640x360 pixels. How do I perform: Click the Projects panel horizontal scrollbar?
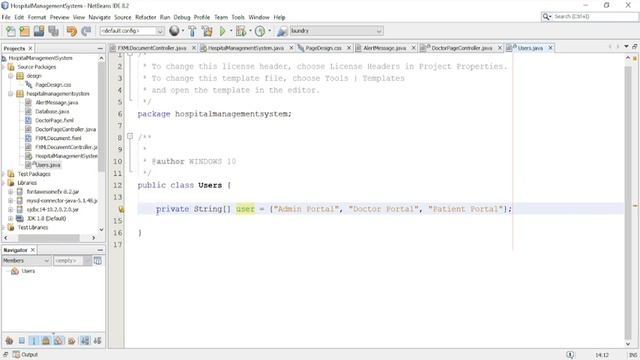point(49,238)
